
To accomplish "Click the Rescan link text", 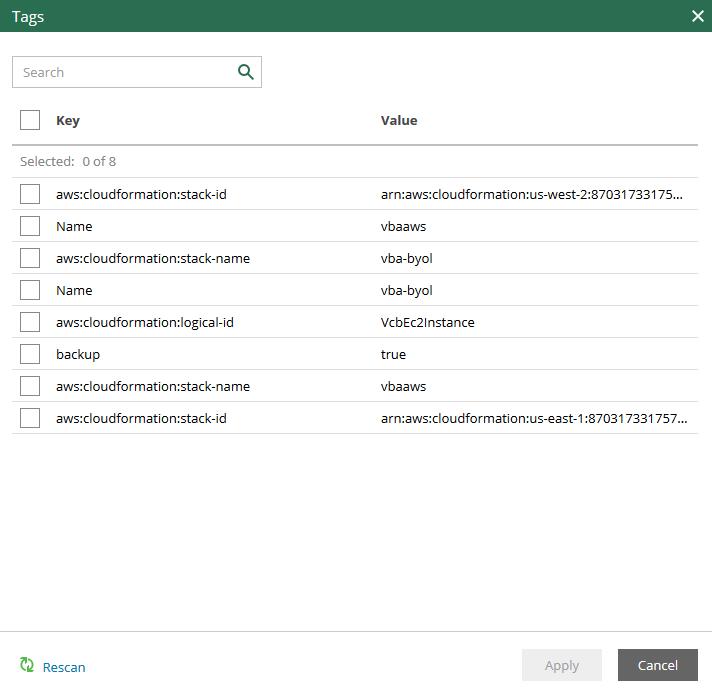I will [64, 667].
